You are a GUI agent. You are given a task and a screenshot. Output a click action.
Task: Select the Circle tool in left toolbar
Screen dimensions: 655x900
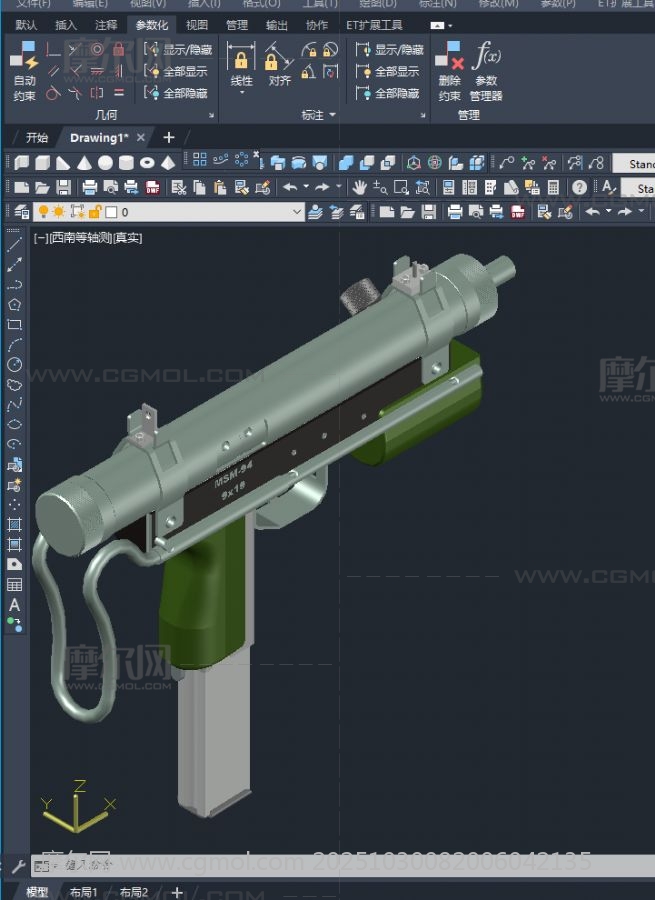14,365
